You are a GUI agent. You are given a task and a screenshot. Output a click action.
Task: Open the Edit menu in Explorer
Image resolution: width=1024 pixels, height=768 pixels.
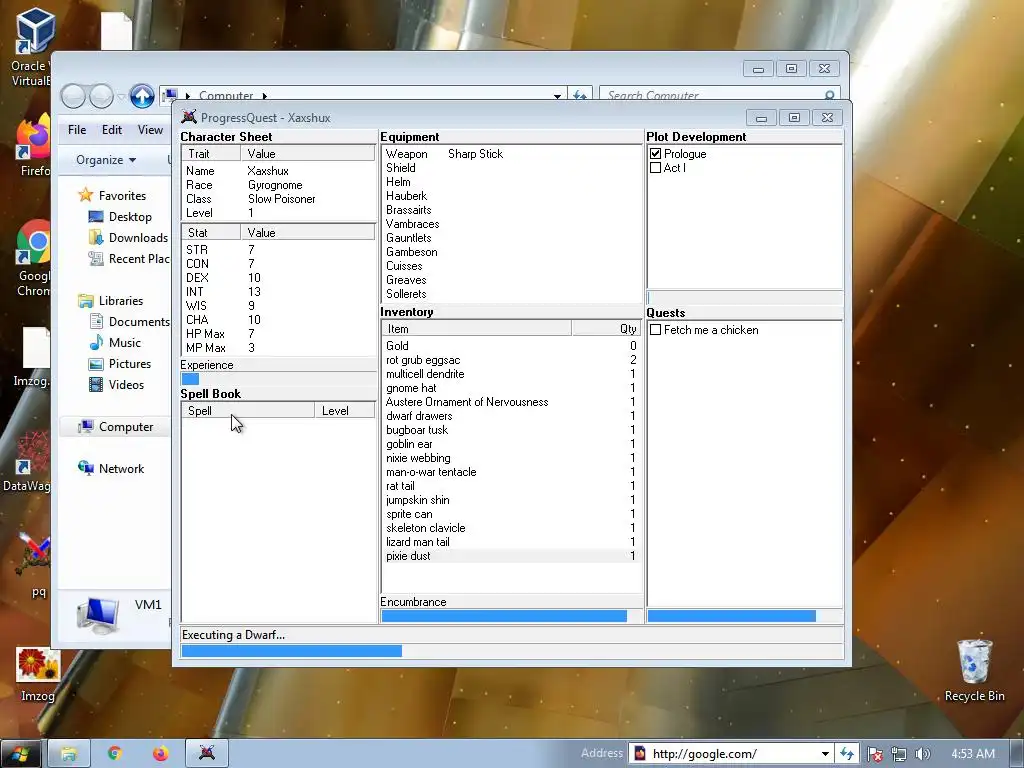[112, 130]
